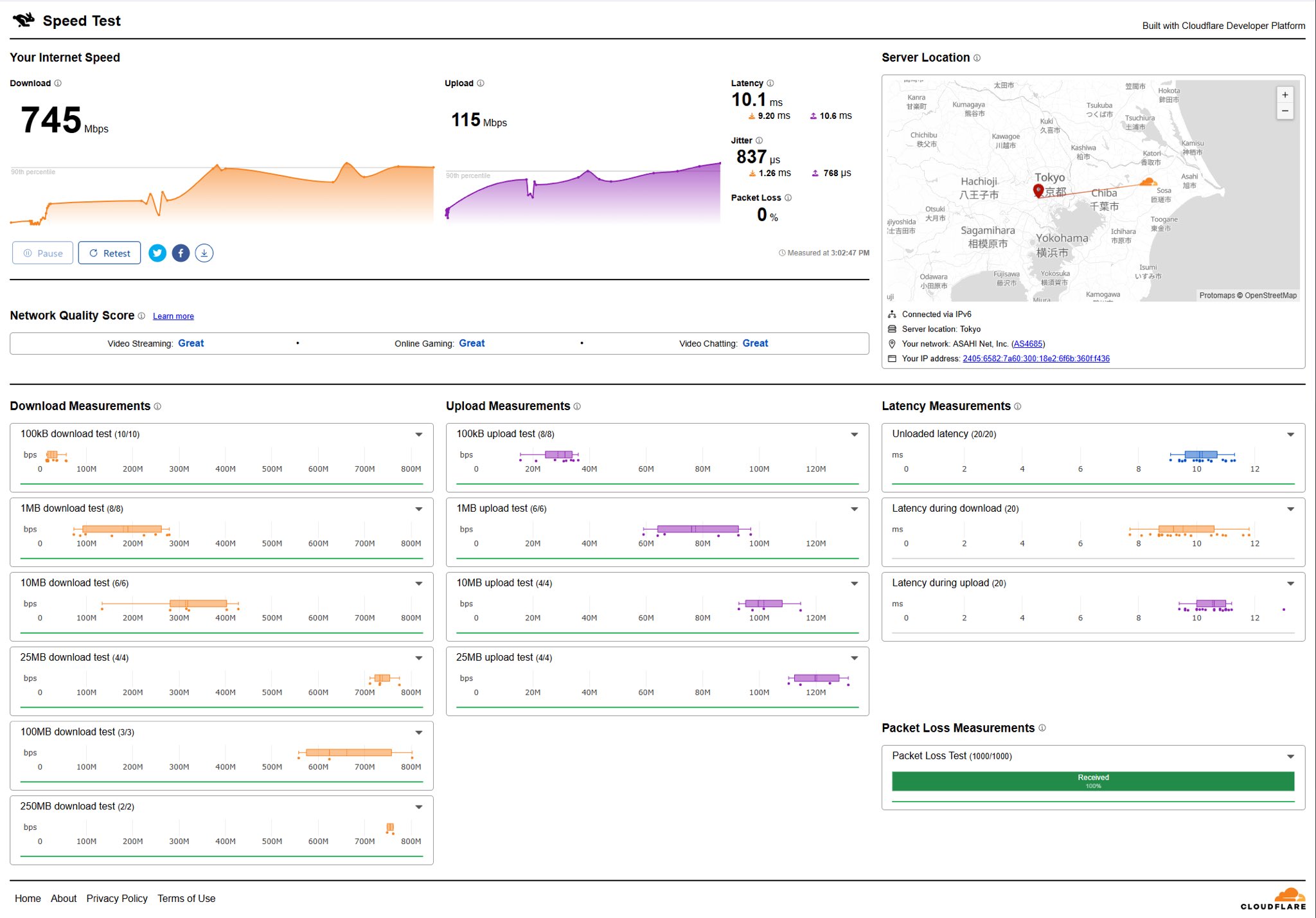Click the Network Quality Score info icon
Screen dimensions: 1316x918
tap(141, 316)
